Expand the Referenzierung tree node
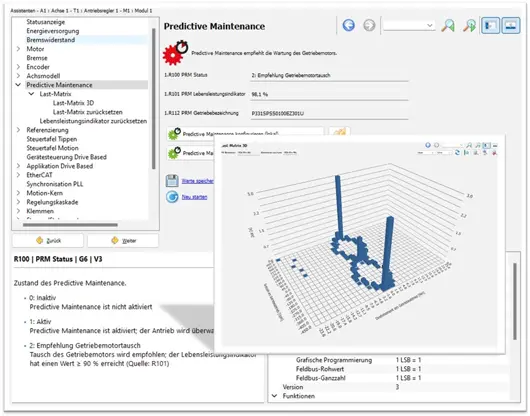The height and width of the screenshot is (416, 530). (x=18, y=130)
